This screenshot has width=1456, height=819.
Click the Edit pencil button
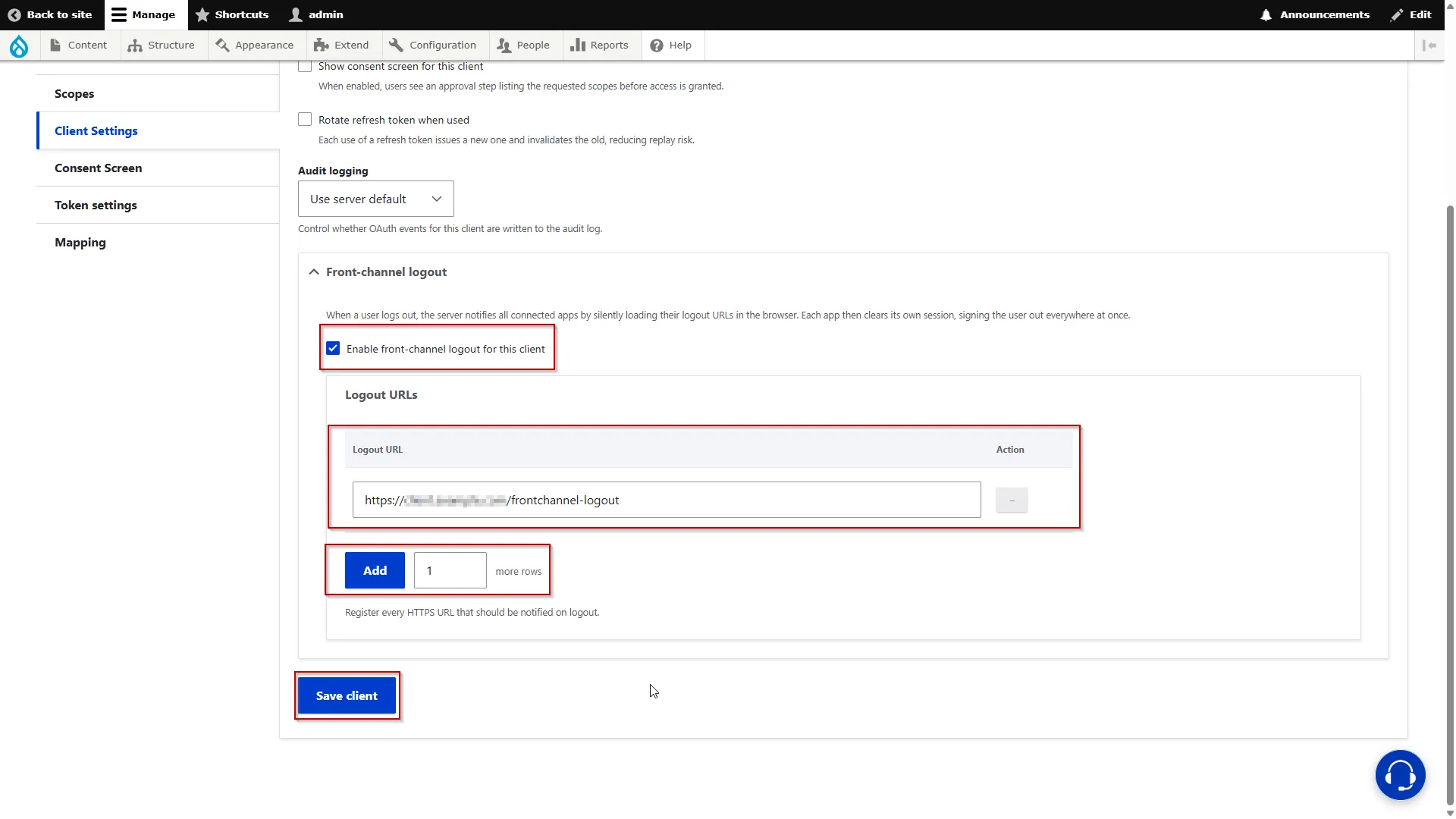tap(1411, 14)
